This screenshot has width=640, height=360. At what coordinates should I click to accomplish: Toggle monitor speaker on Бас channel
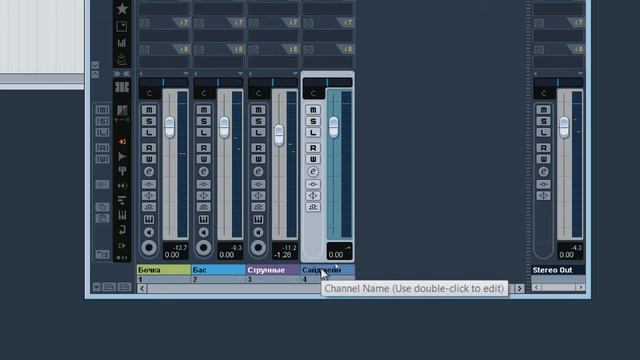(x=204, y=232)
